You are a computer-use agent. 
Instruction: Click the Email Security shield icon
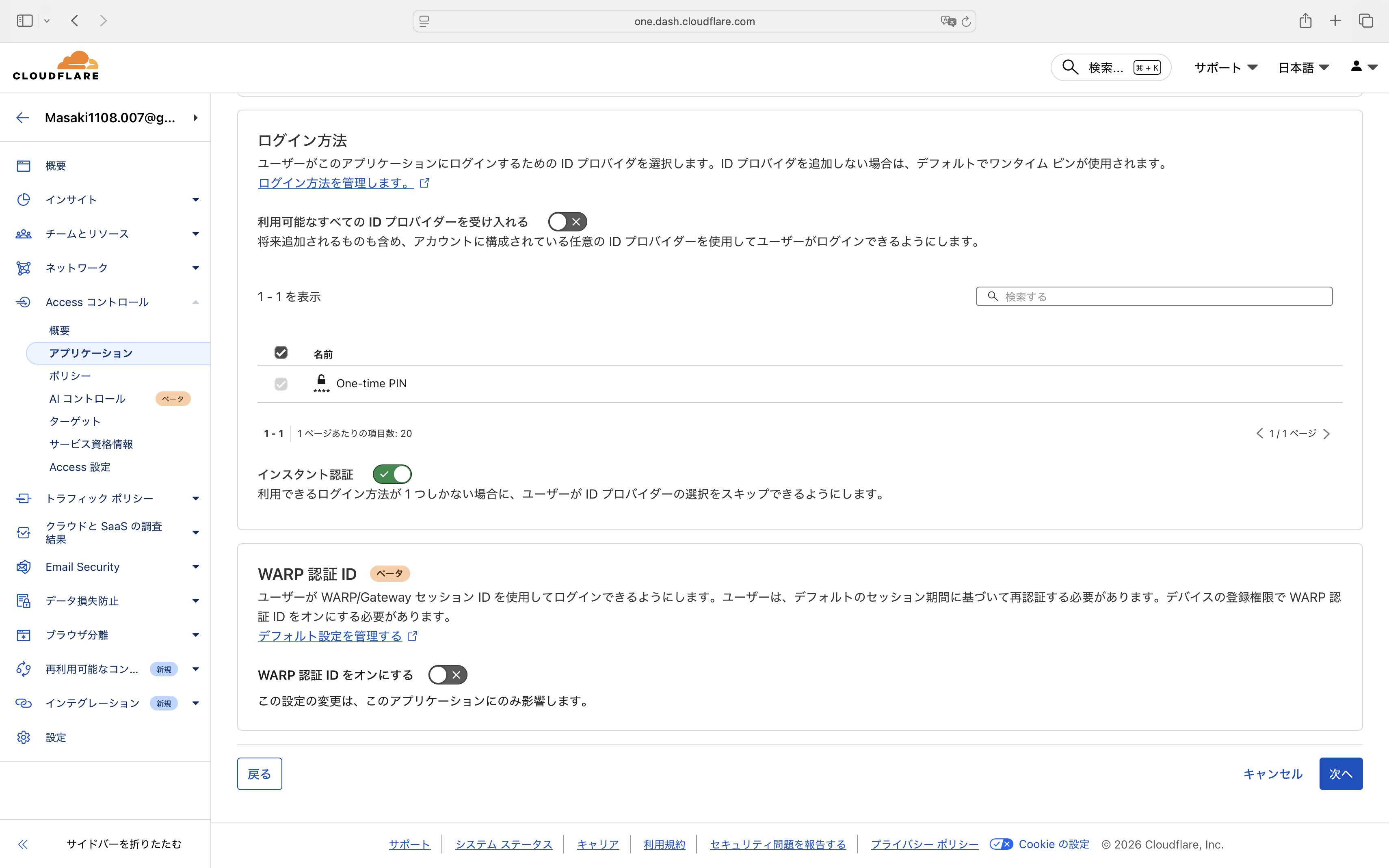(23, 567)
